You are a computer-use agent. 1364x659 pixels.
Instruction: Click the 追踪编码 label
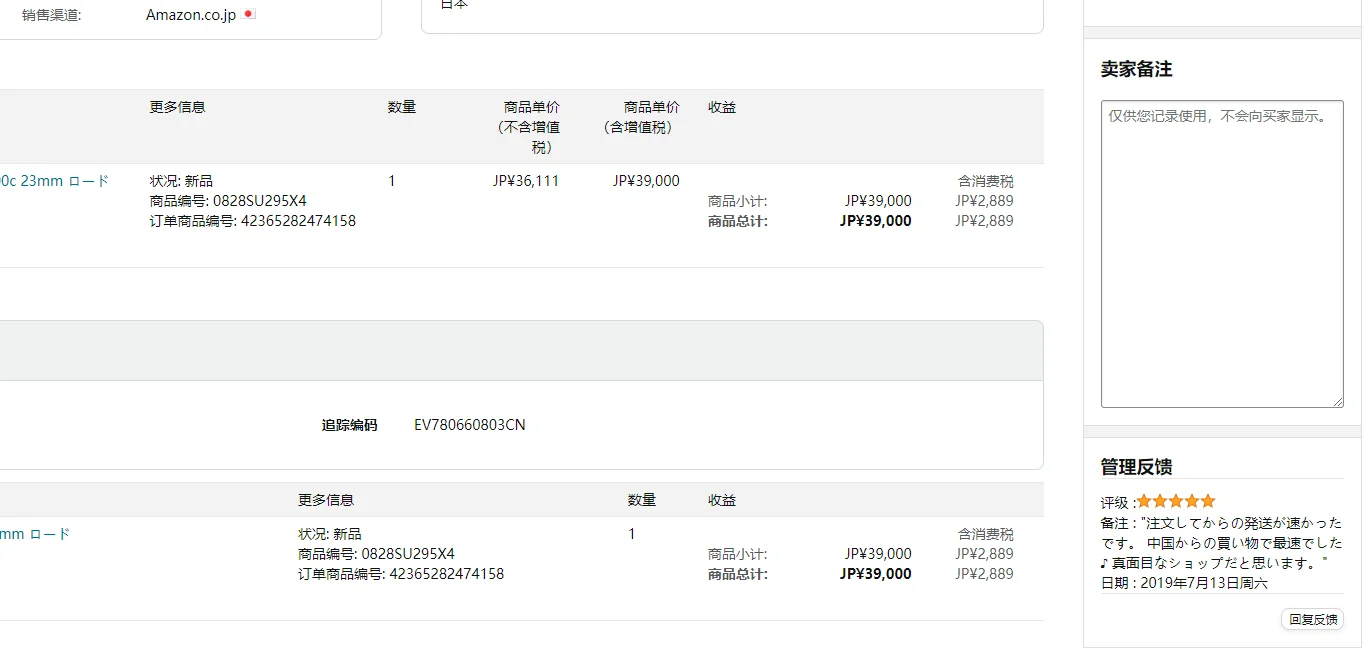click(349, 425)
